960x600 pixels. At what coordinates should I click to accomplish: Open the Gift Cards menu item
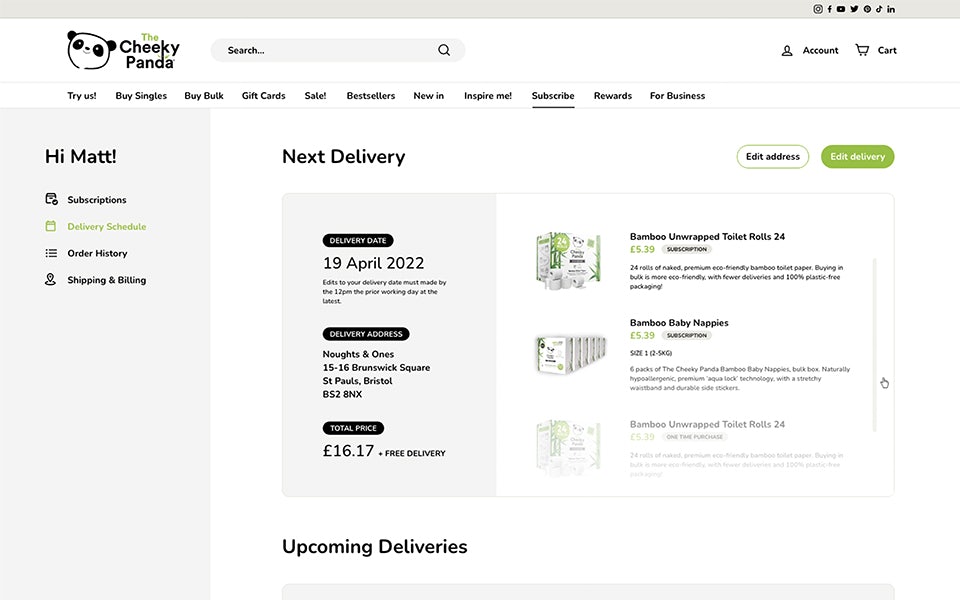tap(263, 96)
